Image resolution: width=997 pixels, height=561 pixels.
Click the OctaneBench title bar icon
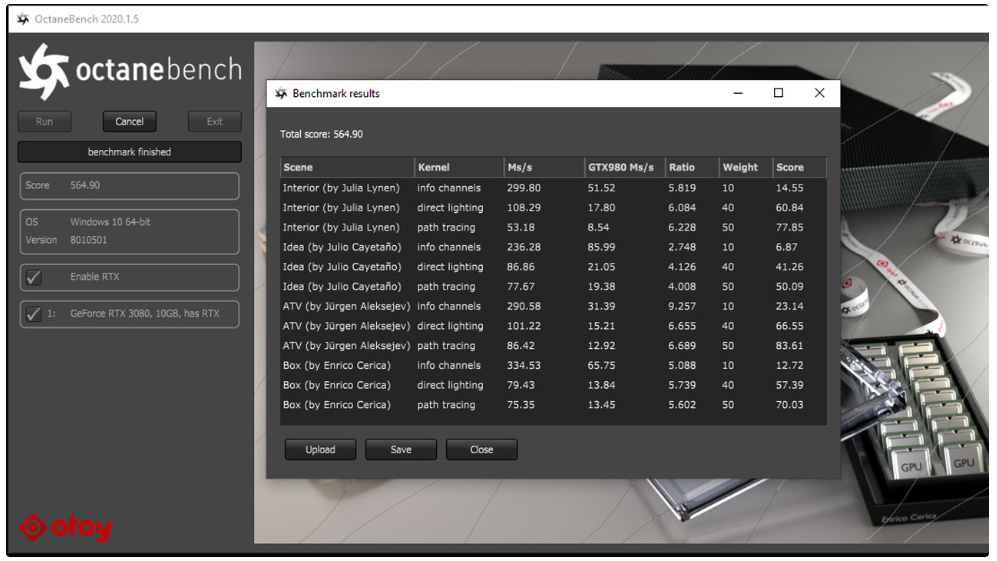[23, 19]
